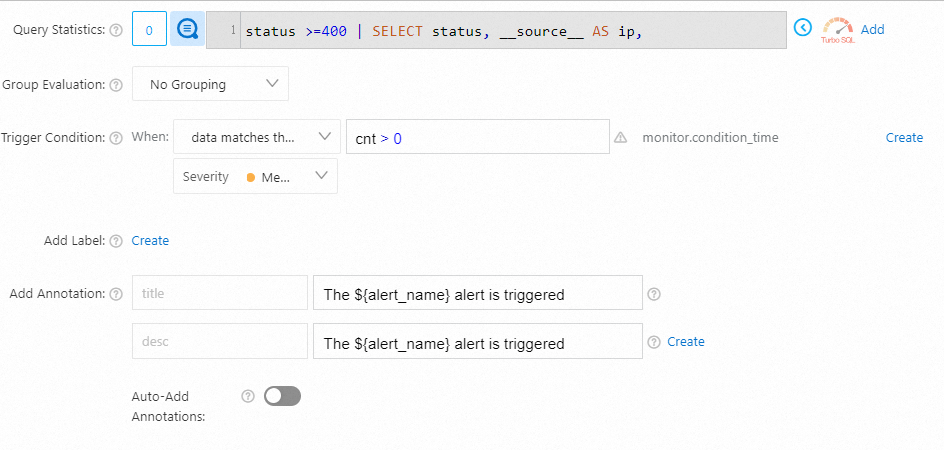Screen dimensions: 944x450
Task: Click the 'When:' label text
Action: [150, 137]
